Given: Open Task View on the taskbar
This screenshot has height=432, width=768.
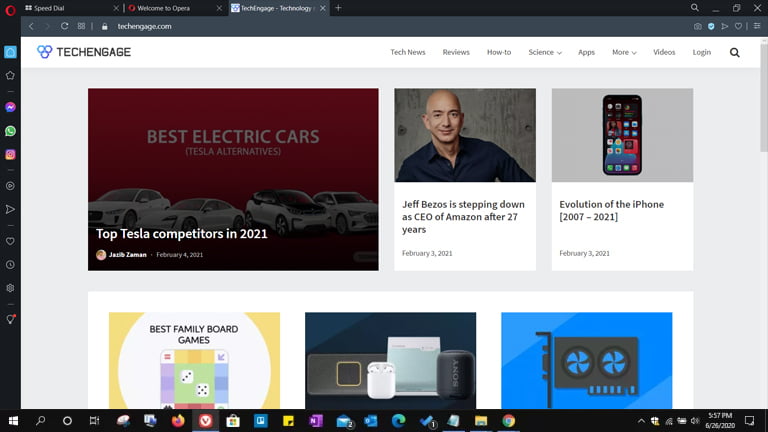Looking at the screenshot, I should pos(94,421).
